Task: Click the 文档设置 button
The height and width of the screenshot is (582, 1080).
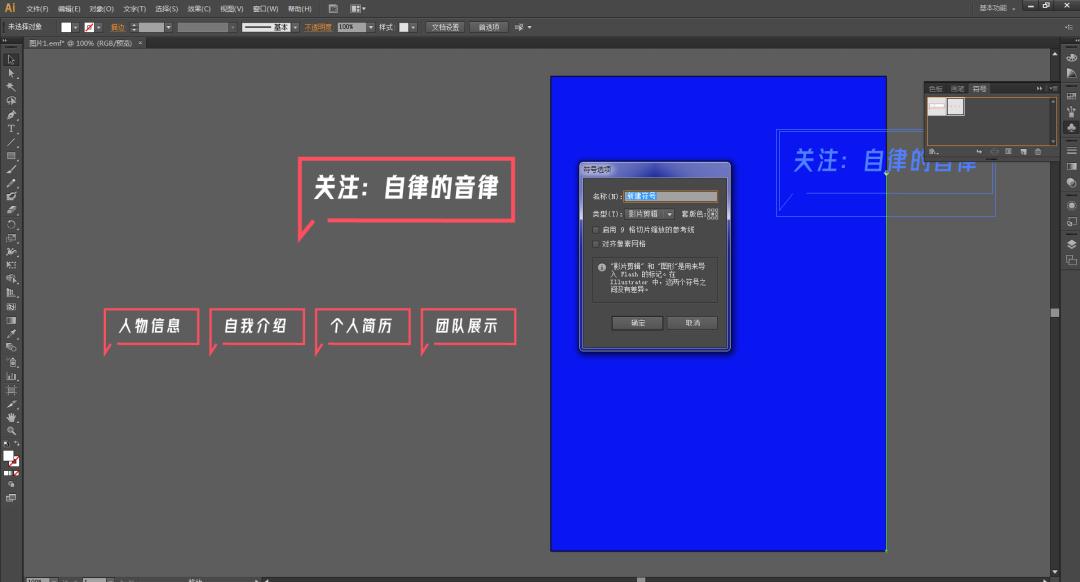Action: (x=446, y=27)
